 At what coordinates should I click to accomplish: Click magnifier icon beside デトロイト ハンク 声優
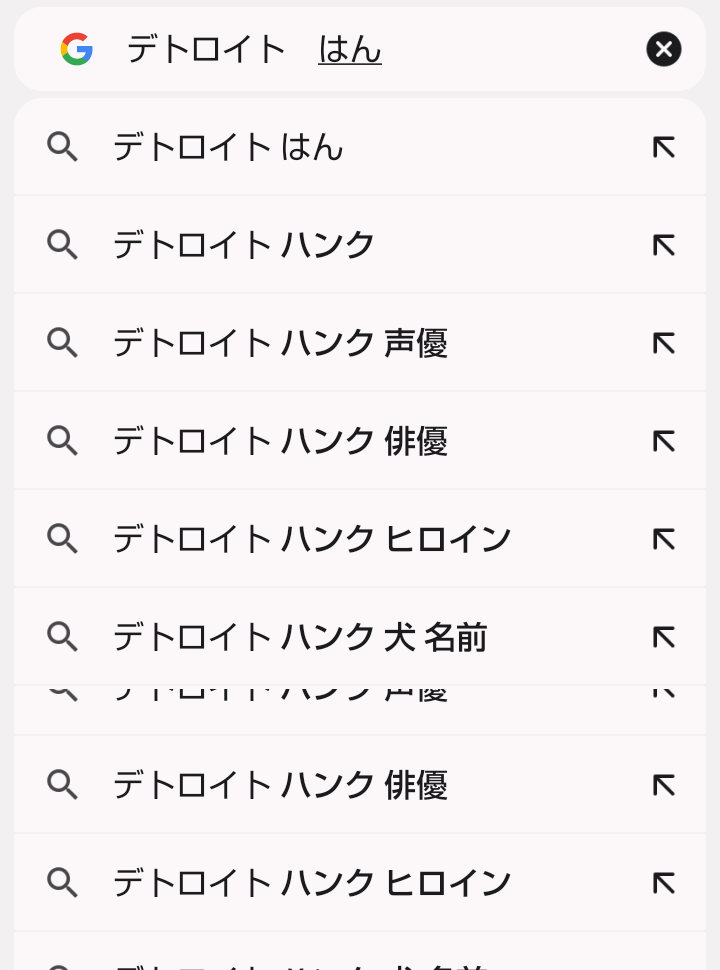62,343
